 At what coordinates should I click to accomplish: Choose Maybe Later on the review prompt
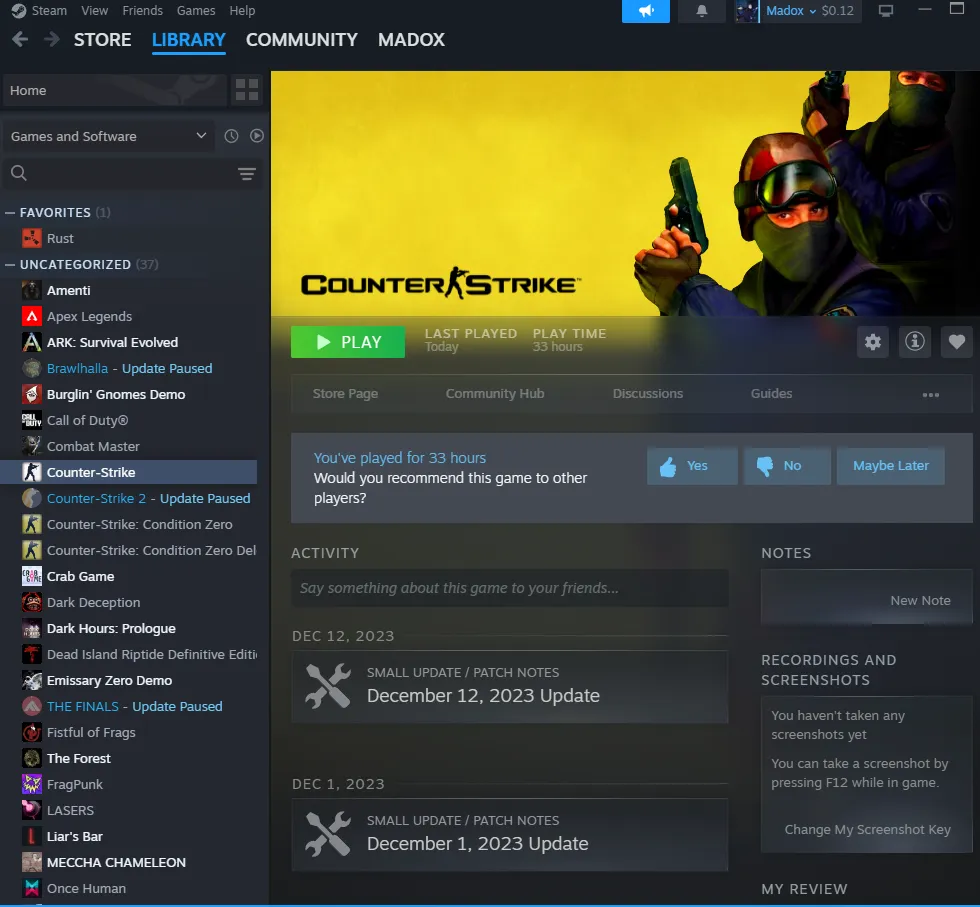(891, 466)
